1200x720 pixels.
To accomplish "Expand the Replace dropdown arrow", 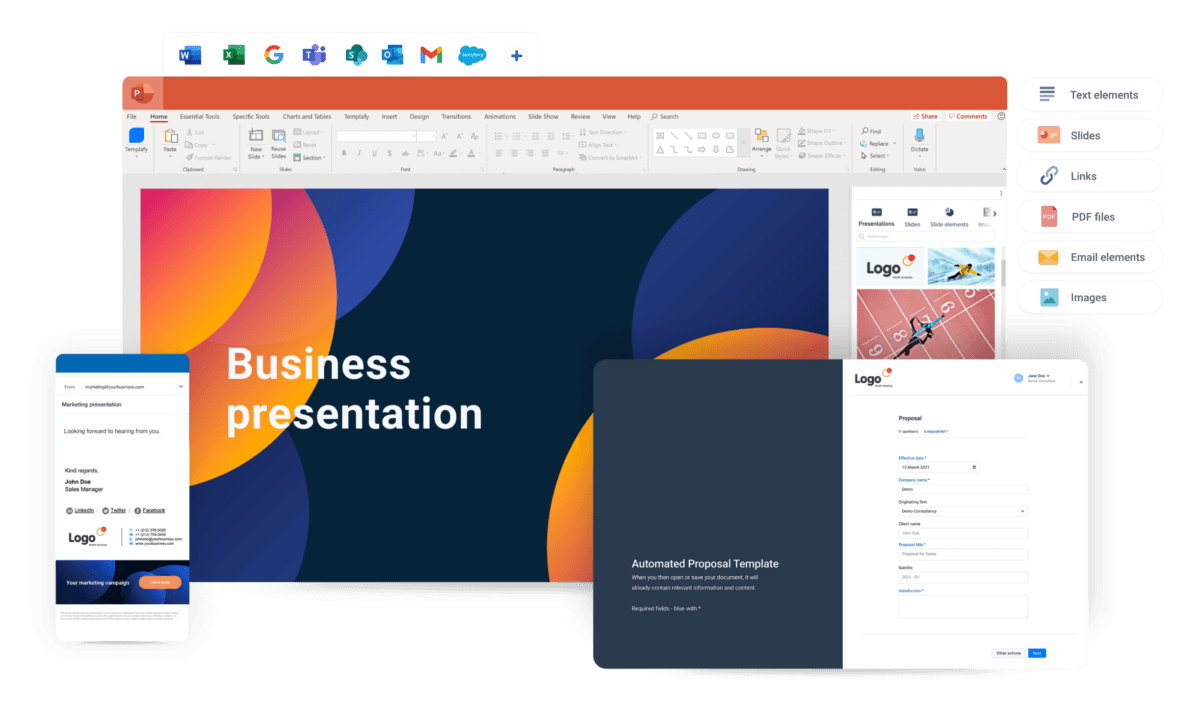I will 893,144.
